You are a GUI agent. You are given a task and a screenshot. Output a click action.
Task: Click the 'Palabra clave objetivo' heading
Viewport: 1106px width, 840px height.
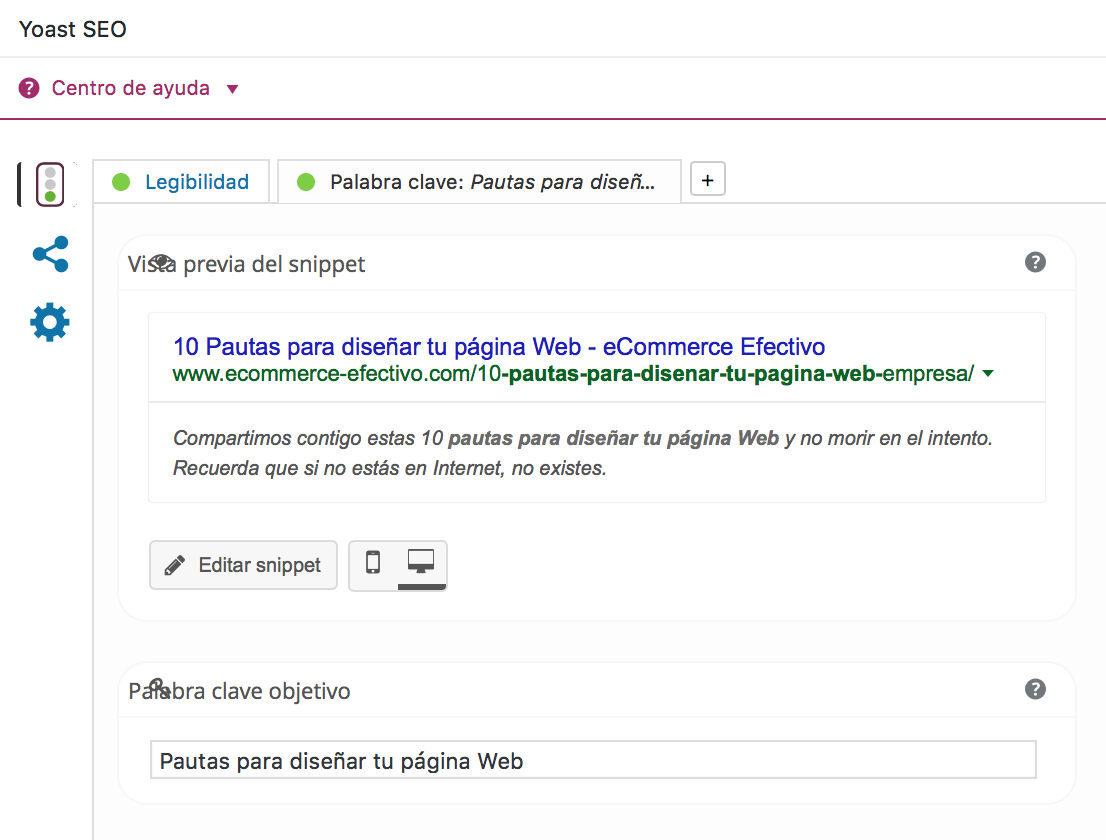click(x=239, y=691)
